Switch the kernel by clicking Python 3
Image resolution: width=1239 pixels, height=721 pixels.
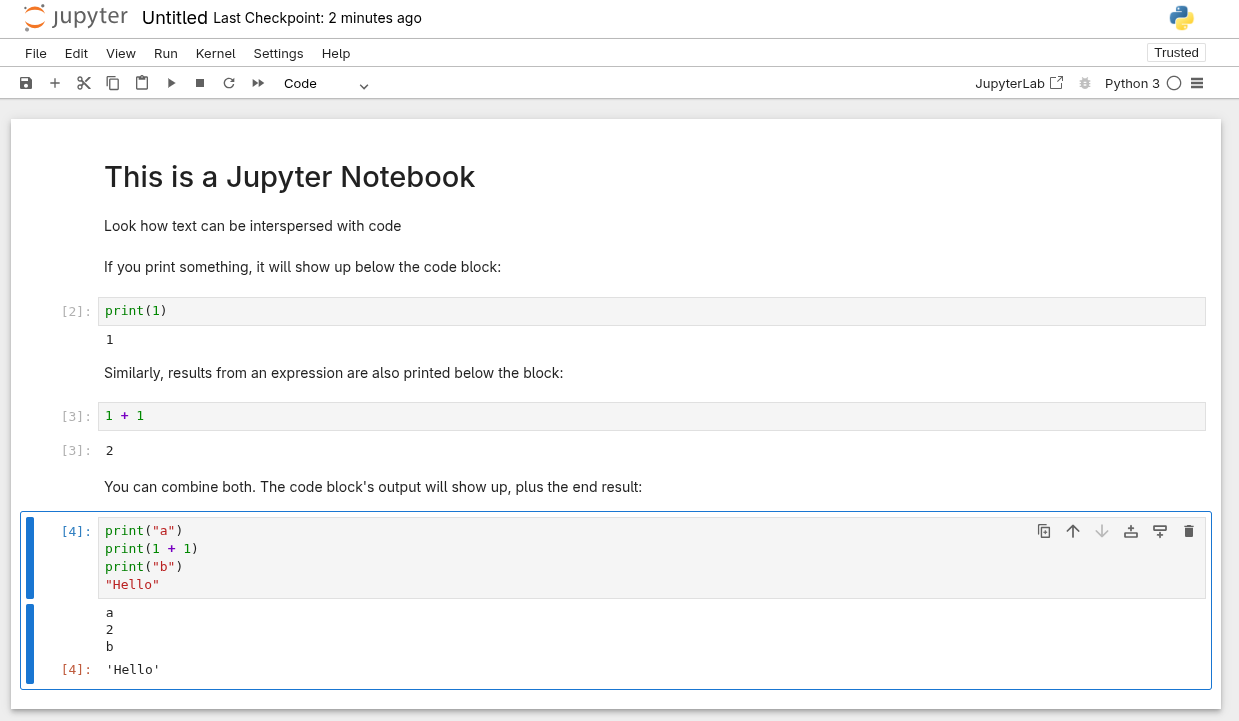(x=1133, y=83)
